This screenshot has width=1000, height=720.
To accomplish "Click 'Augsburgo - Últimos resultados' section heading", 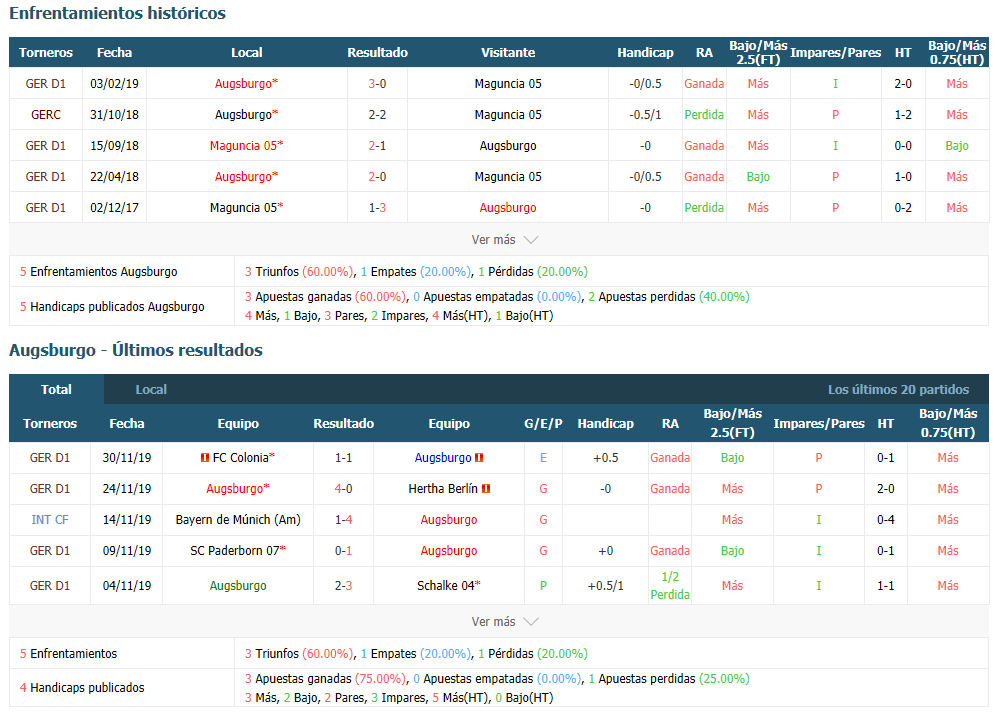I will tap(136, 350).
